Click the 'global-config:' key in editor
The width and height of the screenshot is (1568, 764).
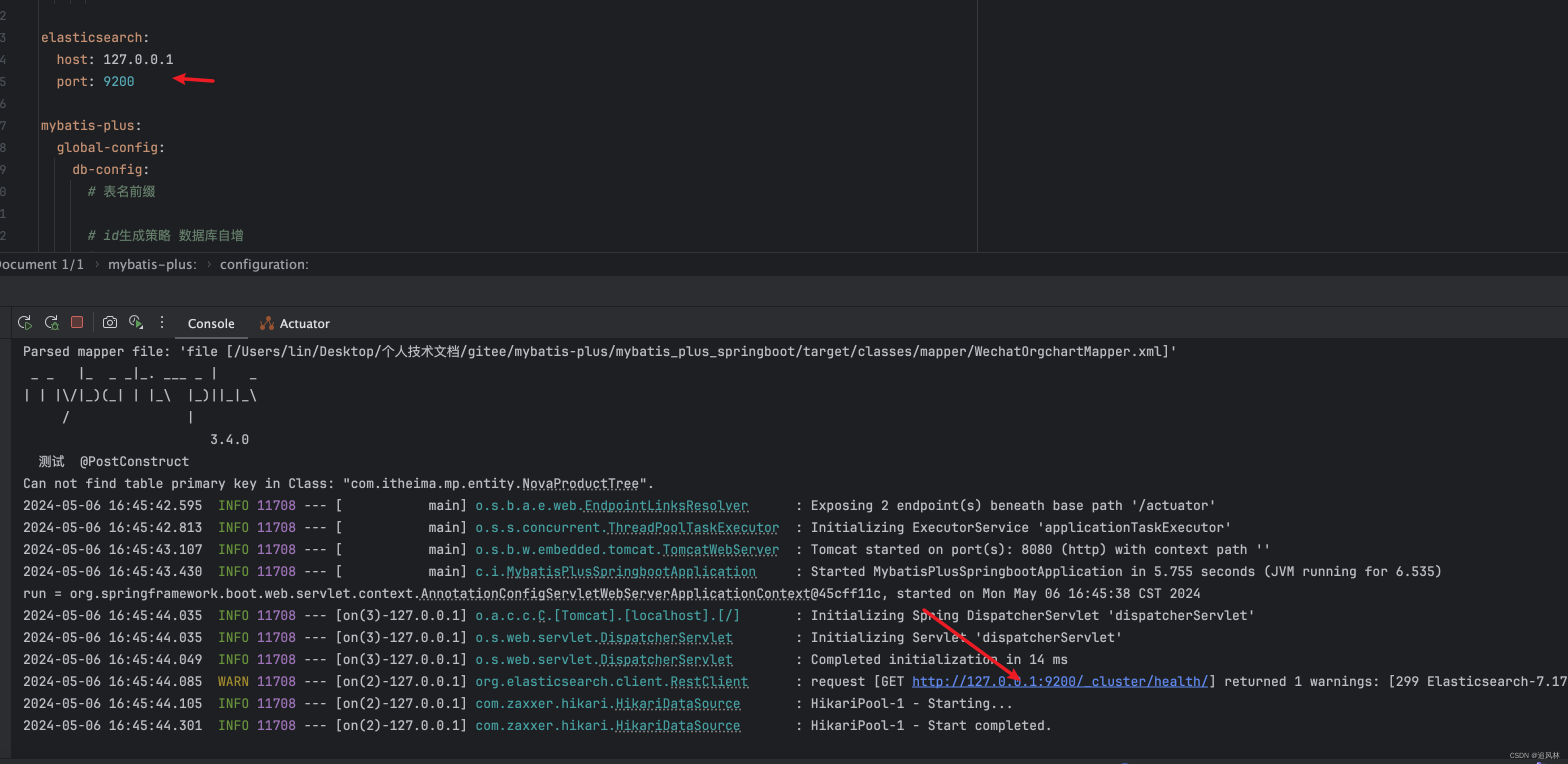click(x=111, y=147)
